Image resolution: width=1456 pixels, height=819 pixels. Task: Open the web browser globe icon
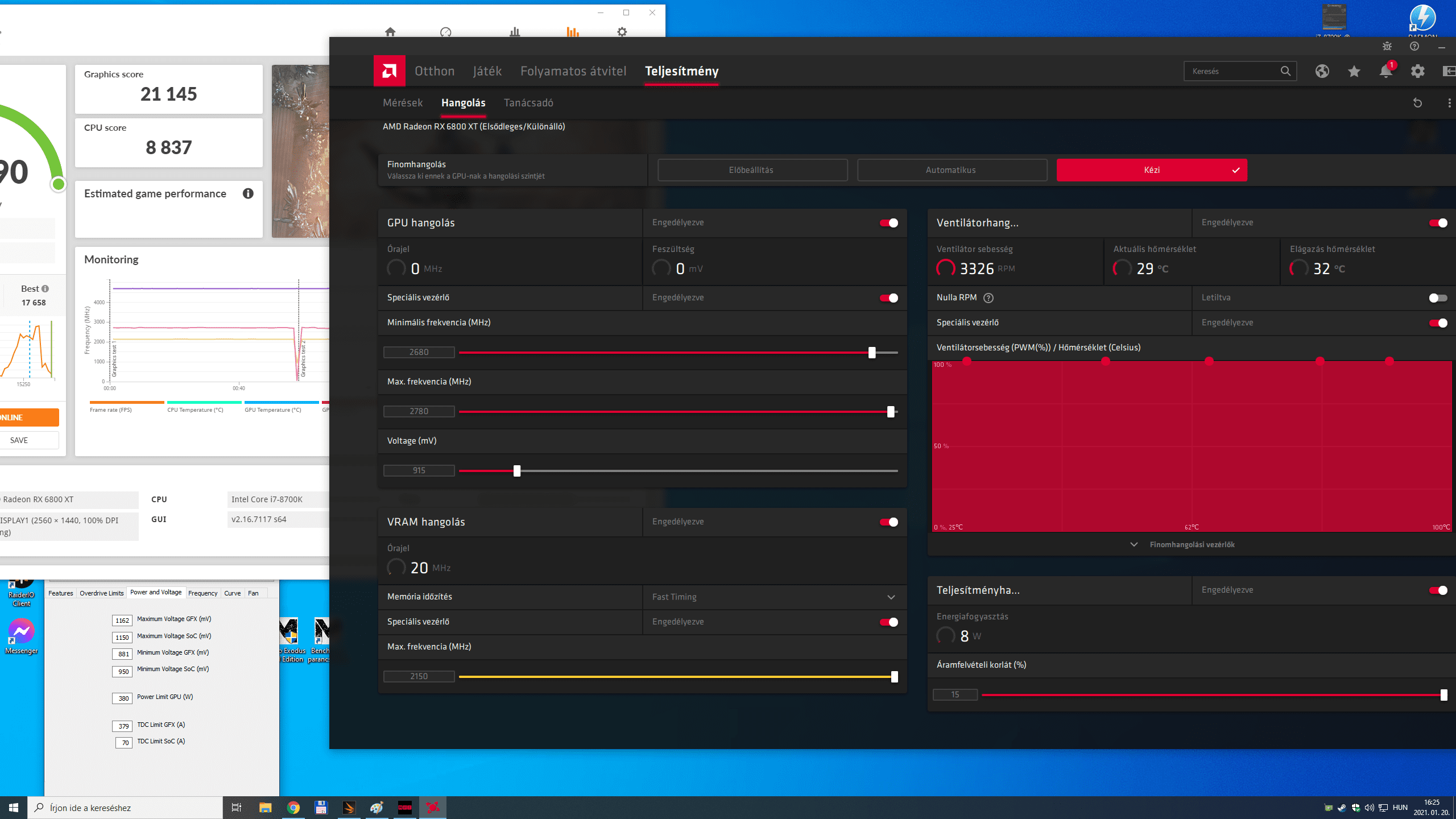tap(1322, 71)
